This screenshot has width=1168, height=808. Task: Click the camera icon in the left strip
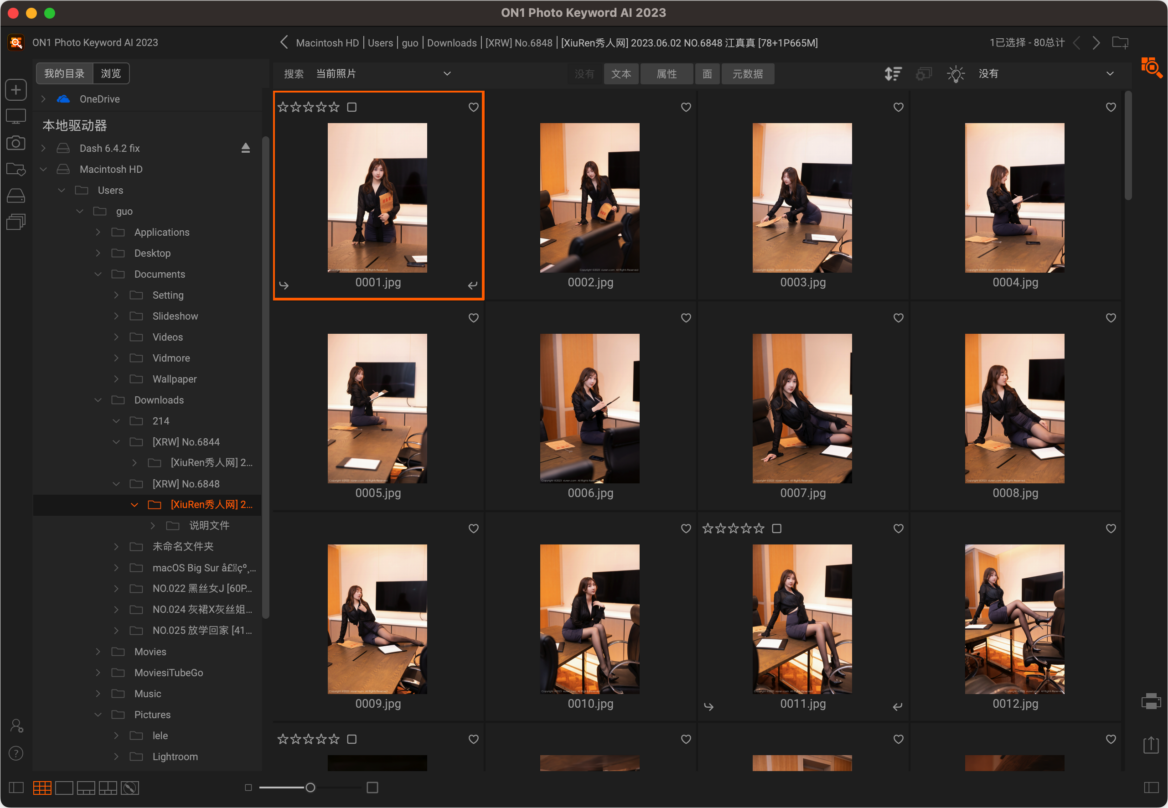coord(16,143)
